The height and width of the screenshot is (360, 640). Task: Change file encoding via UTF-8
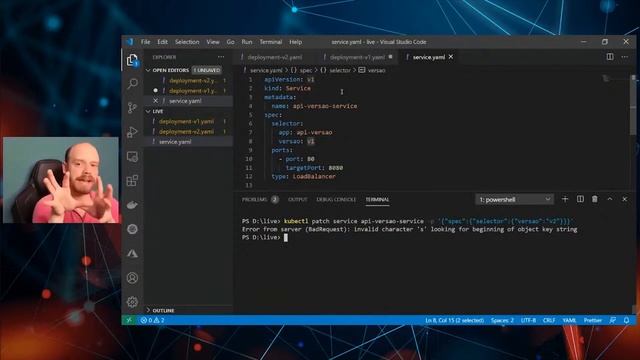[x=528, y=320]
